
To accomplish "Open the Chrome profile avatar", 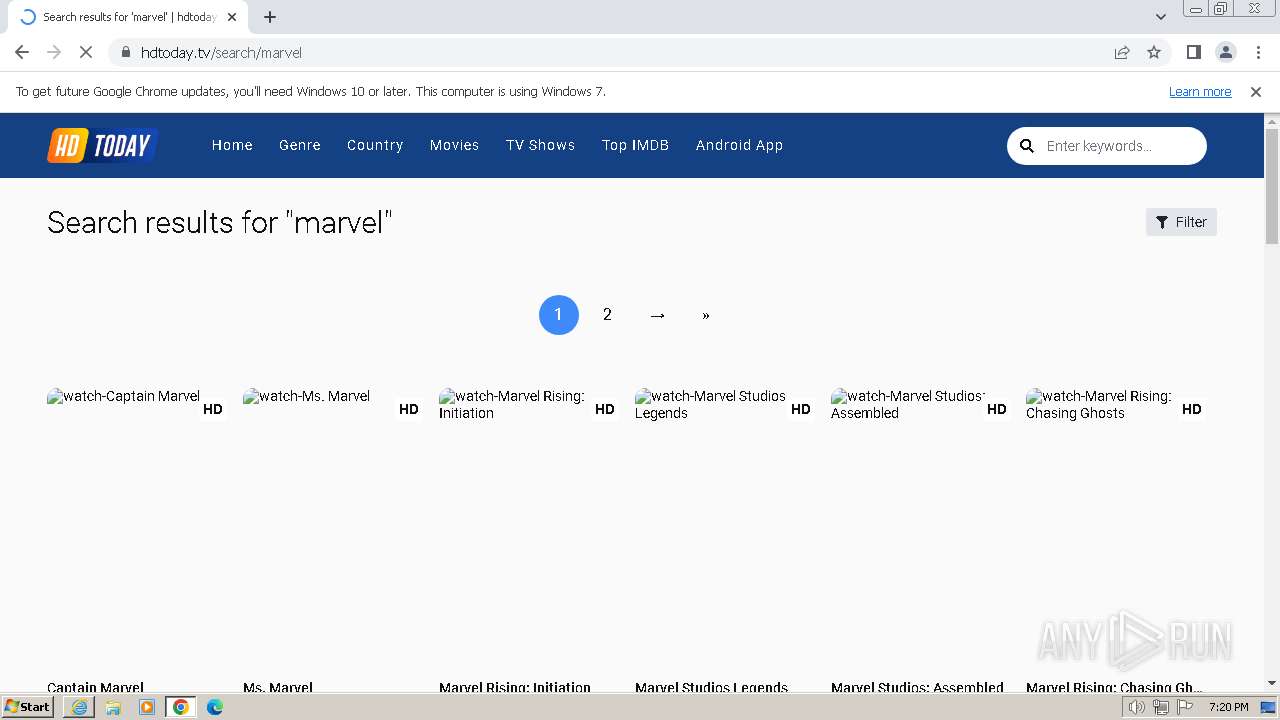I will (1226, 52).
